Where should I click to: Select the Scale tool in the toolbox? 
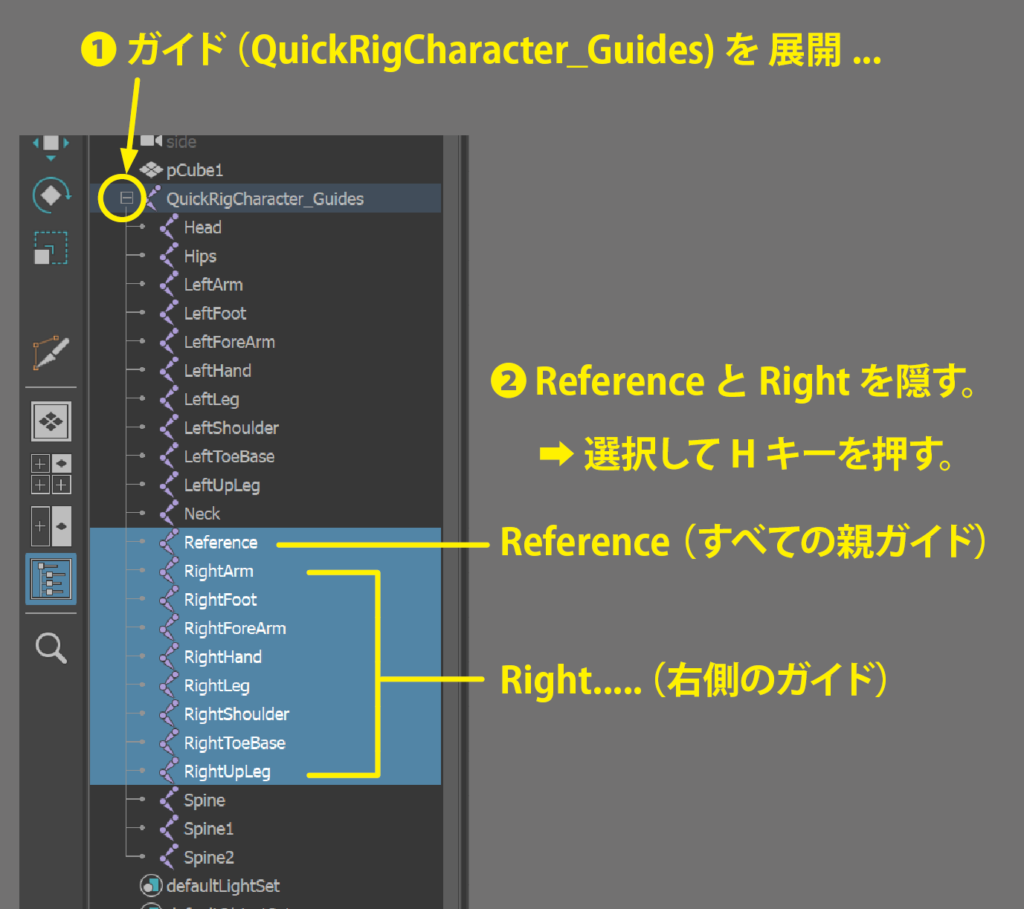click(50, 248)
